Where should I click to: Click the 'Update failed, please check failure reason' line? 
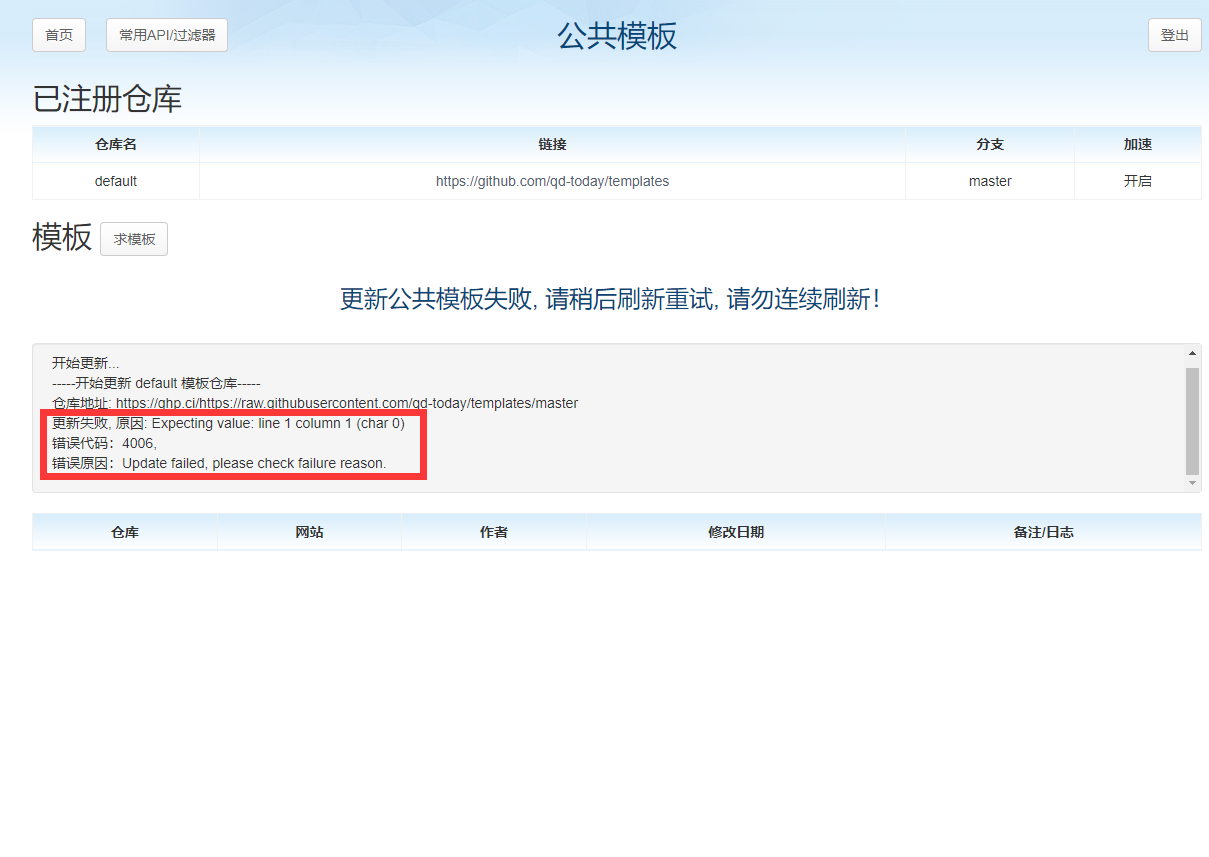tap(219, 463)
